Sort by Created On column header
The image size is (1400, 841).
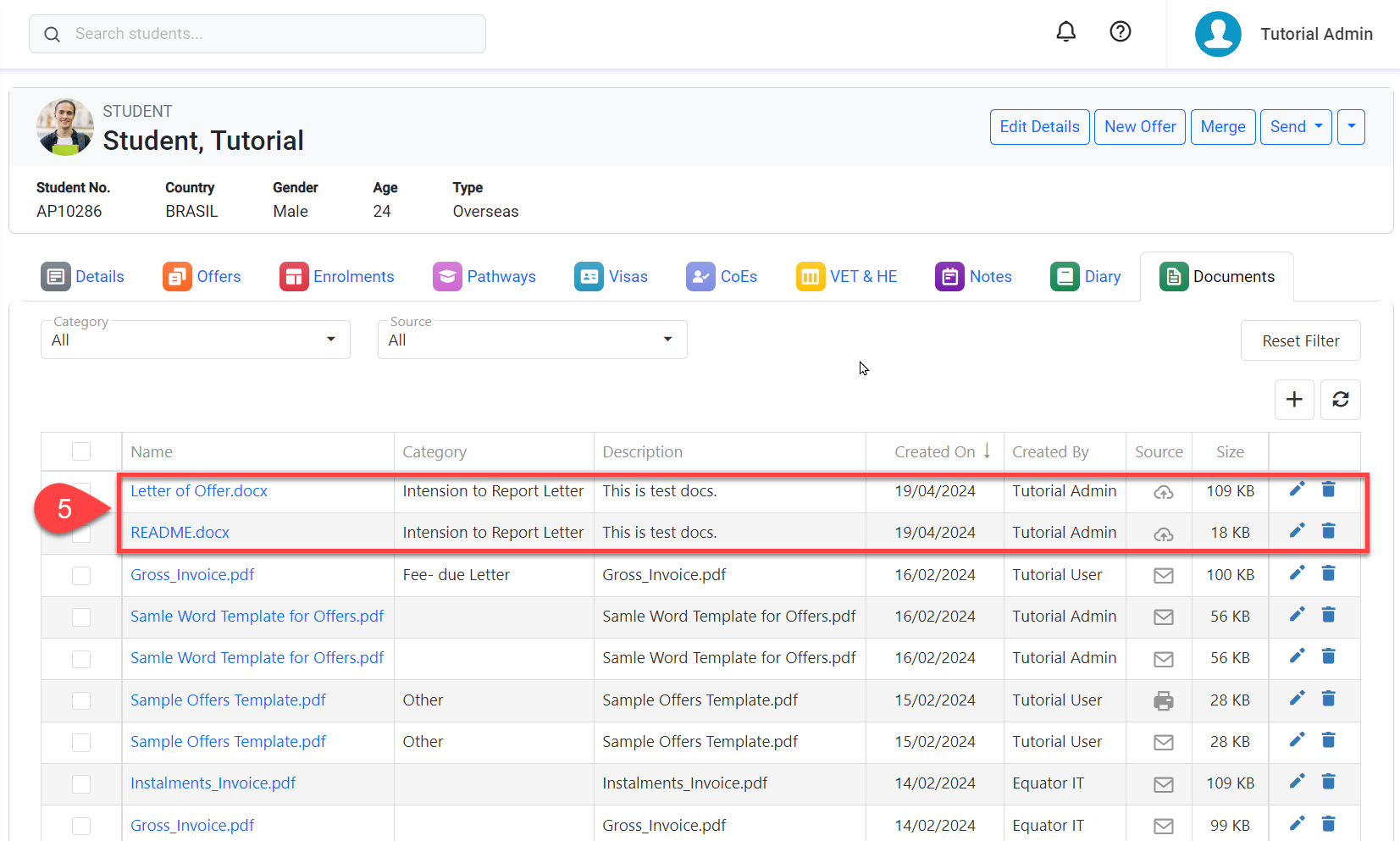pos(935,452)
